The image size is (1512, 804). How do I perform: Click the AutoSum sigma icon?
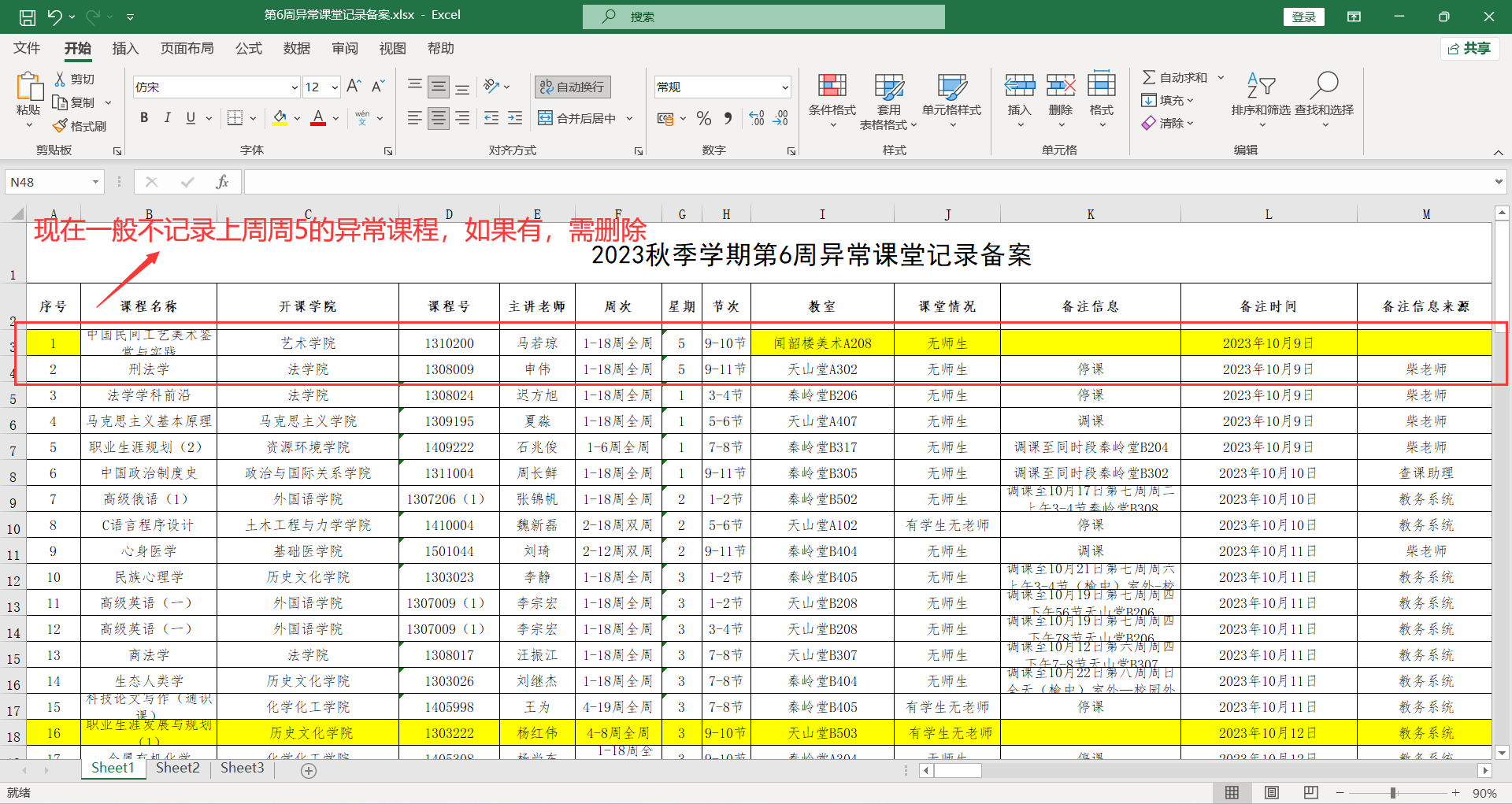pos(1149,77)
